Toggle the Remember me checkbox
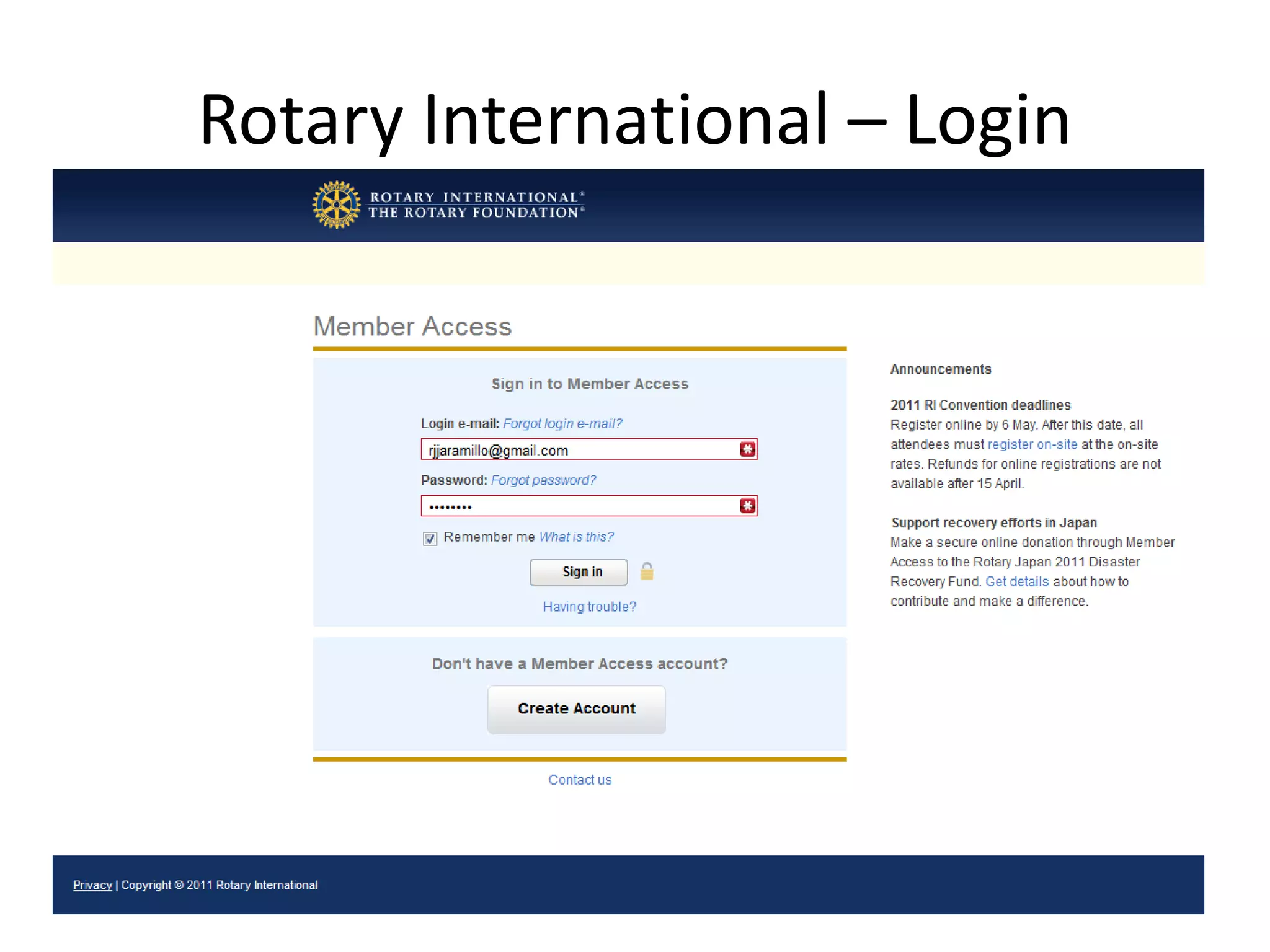This screenshot has height=952, width=1270. (430, 538)
